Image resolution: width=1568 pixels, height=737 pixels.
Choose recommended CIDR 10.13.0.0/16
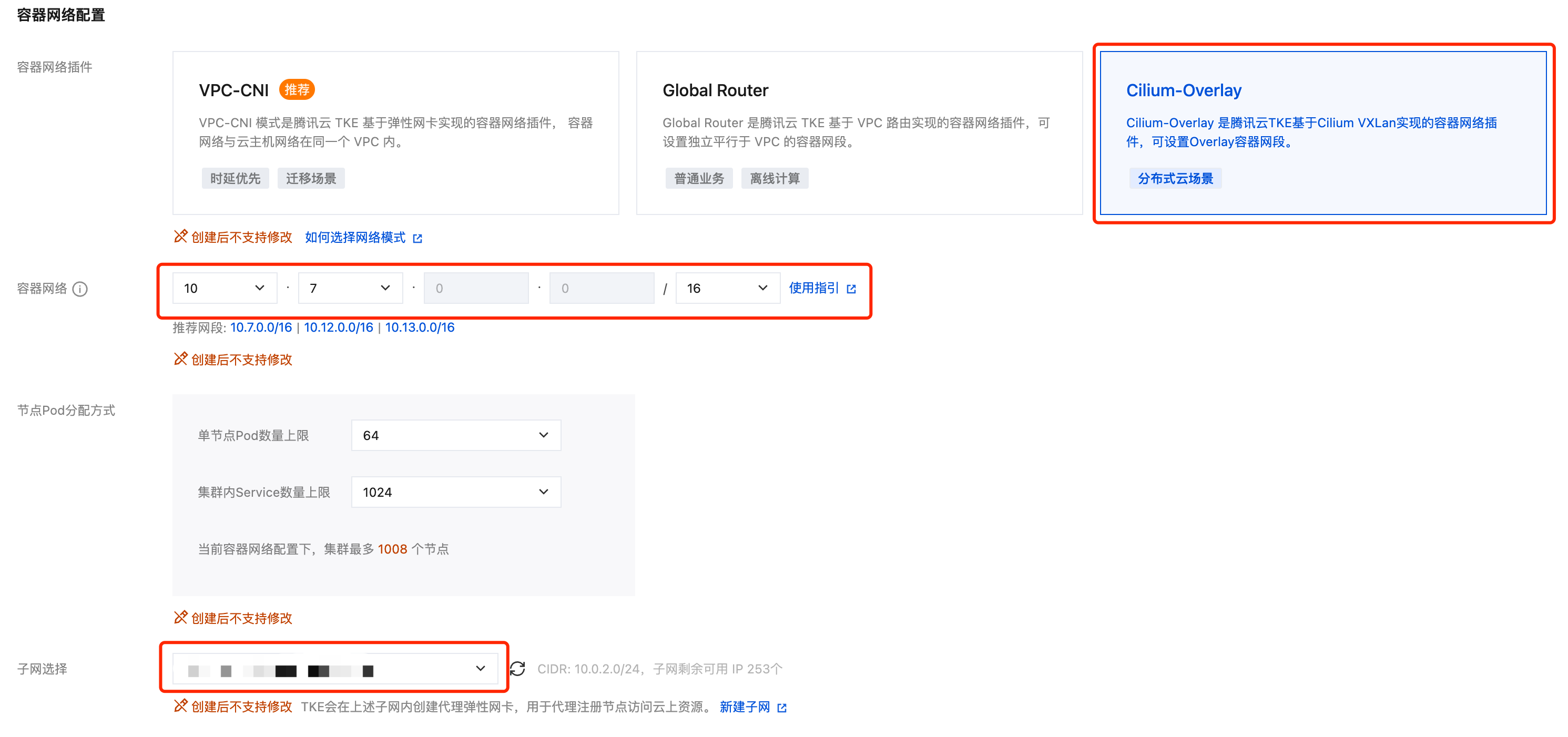420,327
